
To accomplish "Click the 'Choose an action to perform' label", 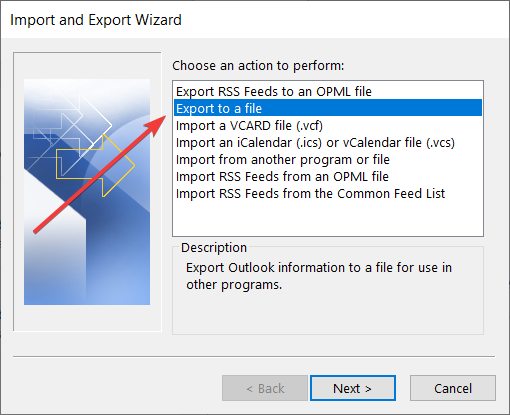I will coord(258,66).
